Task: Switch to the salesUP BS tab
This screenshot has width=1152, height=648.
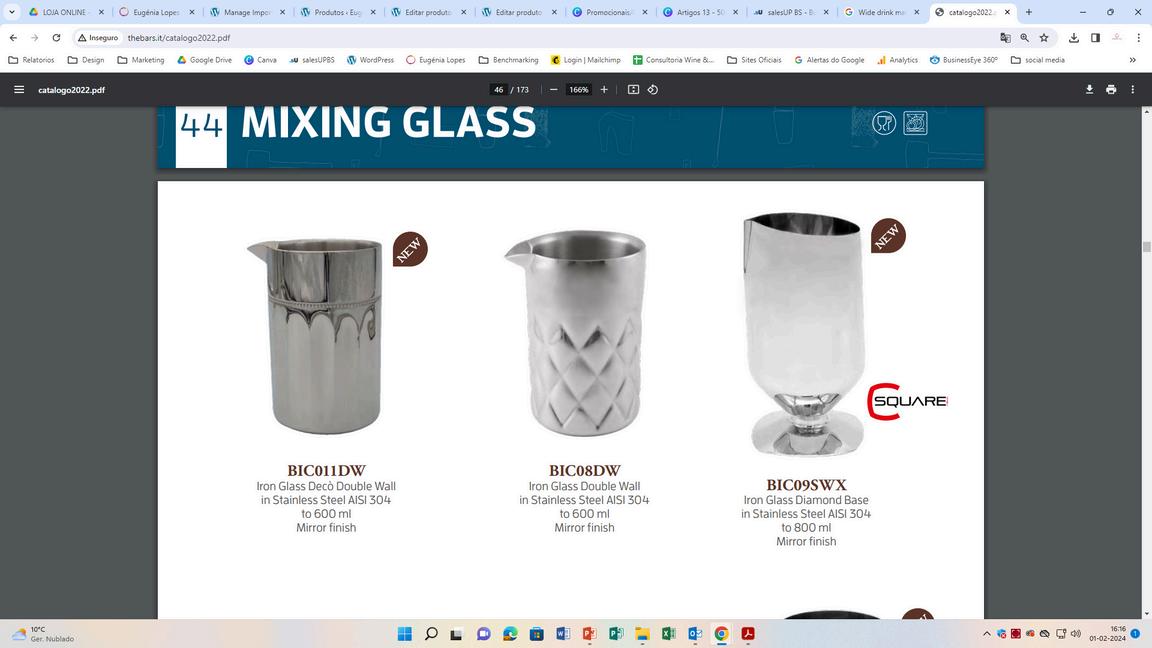Action: [x=791, y=12]
